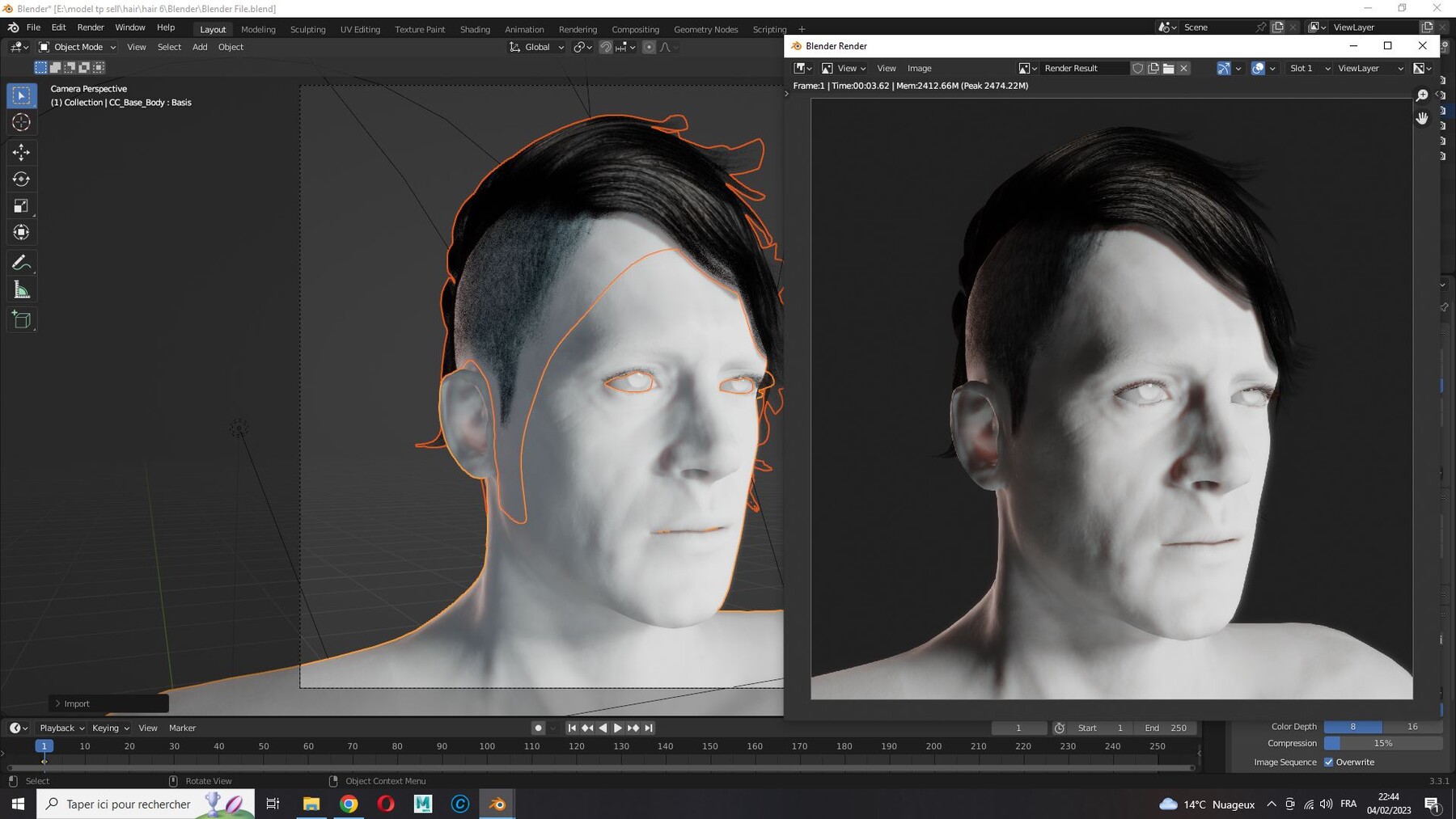Select the Intersect selection mode
The width and height of the screenshot is (1456, 819).
[99, 68]
